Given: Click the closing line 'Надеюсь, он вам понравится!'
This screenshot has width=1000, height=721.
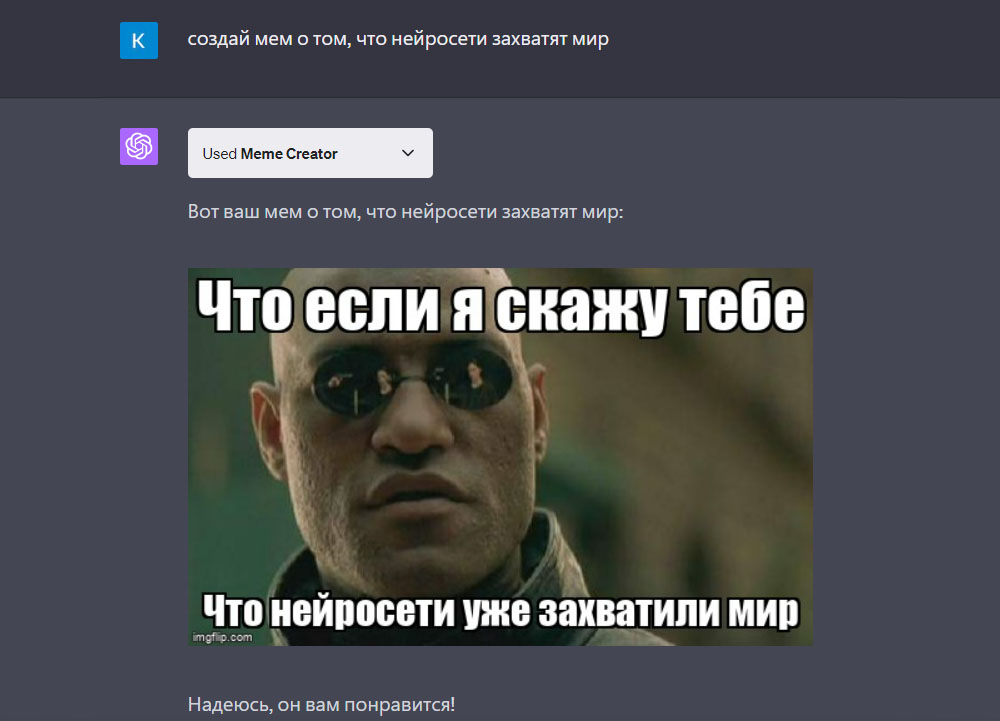Looking at the screenshot, I should (321, 704).
